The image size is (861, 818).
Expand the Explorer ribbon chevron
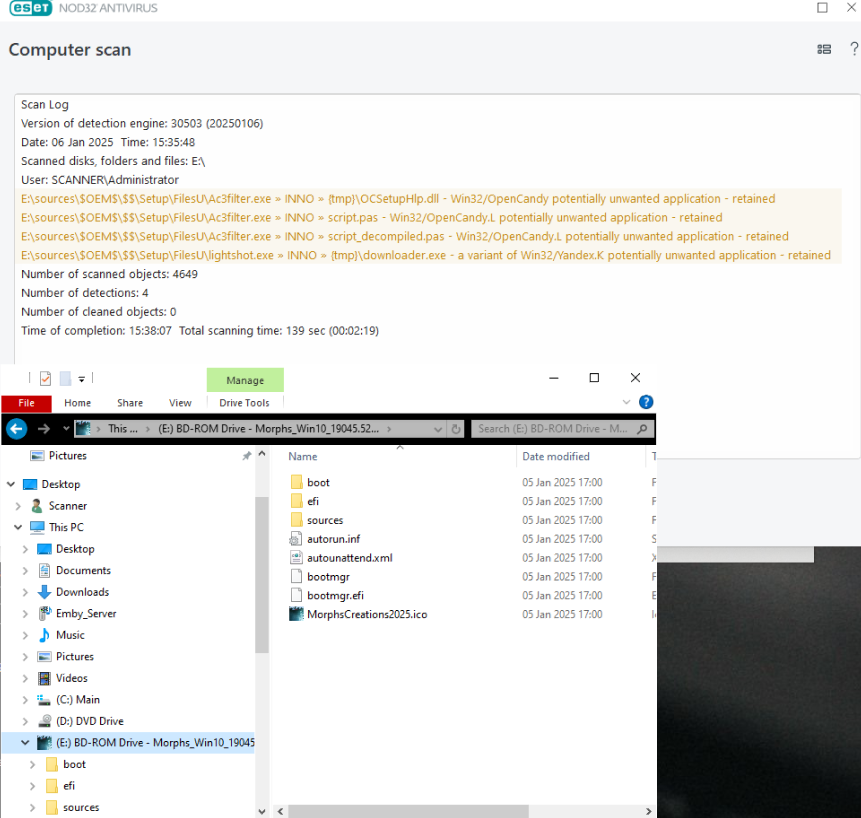[x=627, y=402]
